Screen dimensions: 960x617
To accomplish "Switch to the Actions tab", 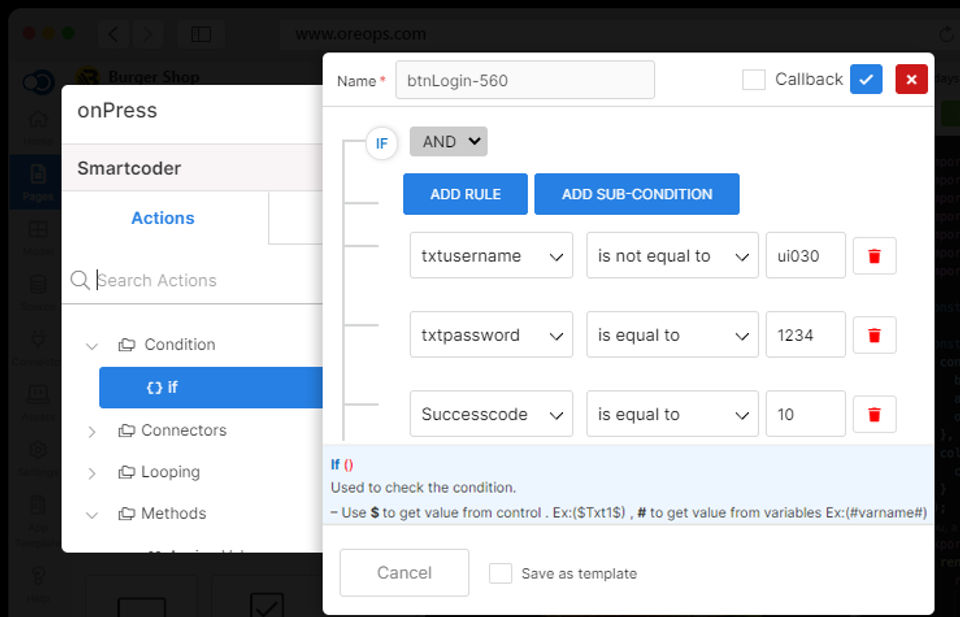I will tap(163, 218).
